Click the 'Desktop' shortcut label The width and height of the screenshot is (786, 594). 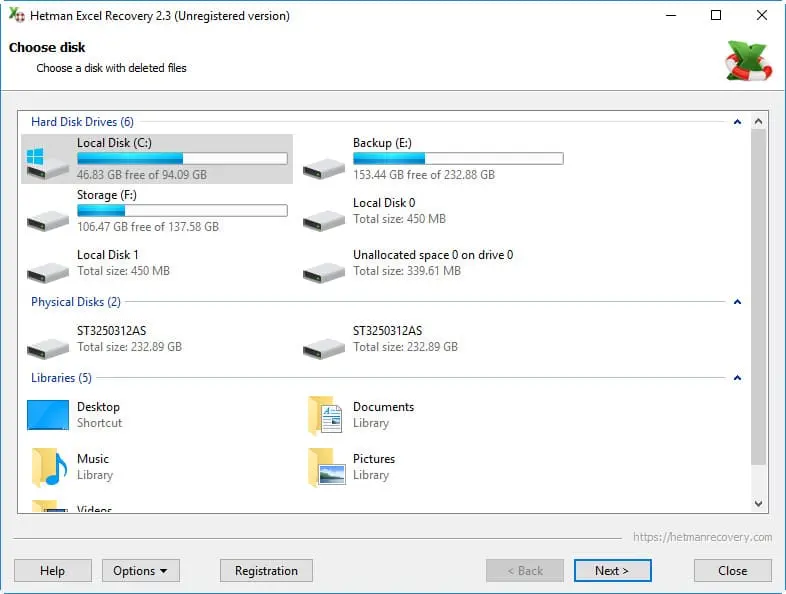pyautogui.click(x=98, y=407)
